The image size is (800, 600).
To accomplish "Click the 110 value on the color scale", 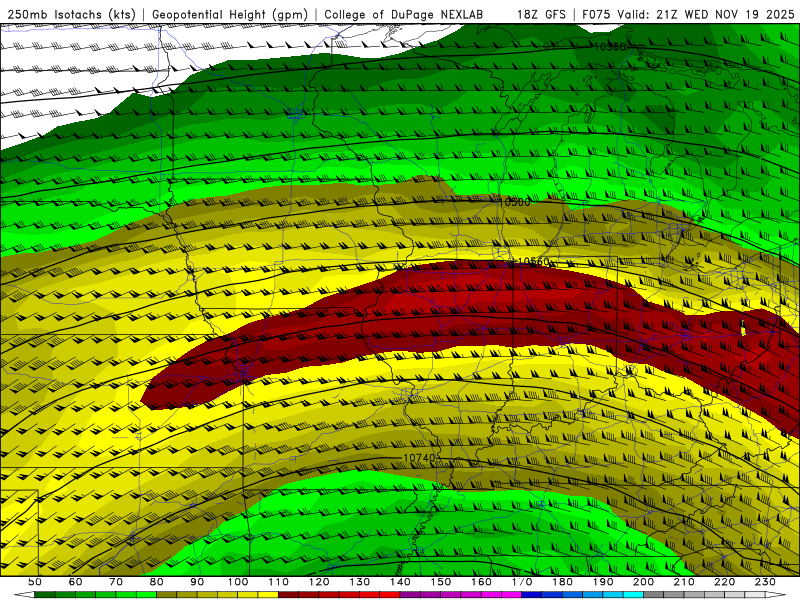I will coord(279,582).
